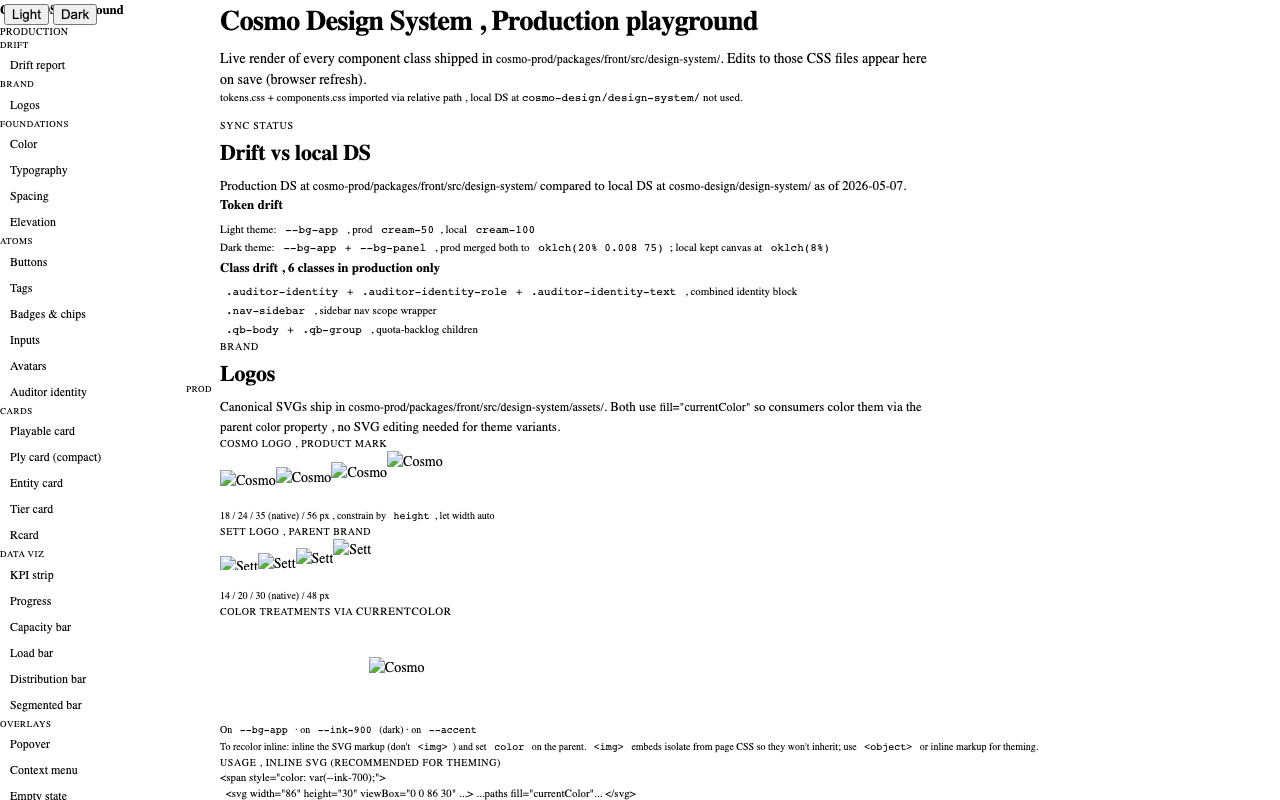Click the .nav-sidebar class name
Viewport: 1280px width, 800px height.
[265, 311]
